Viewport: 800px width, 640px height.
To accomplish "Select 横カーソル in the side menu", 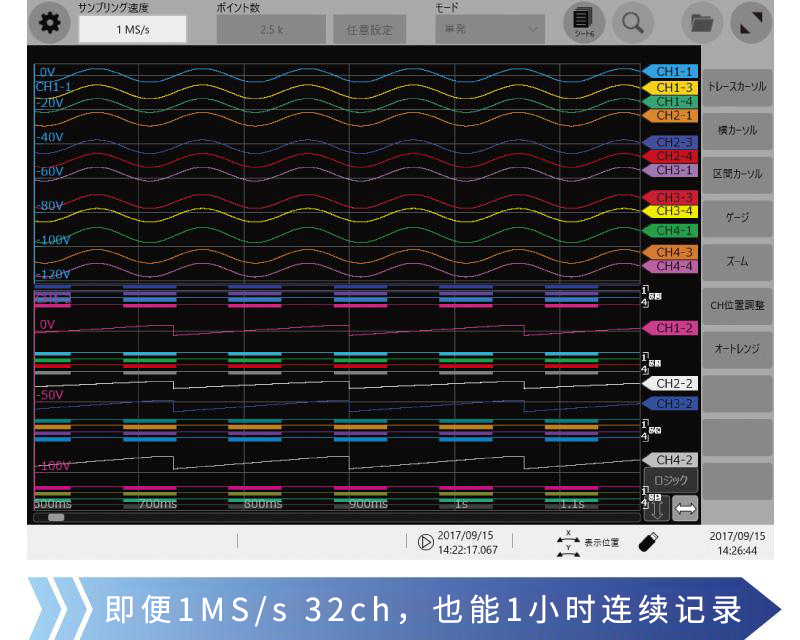I will coord(737,130).
